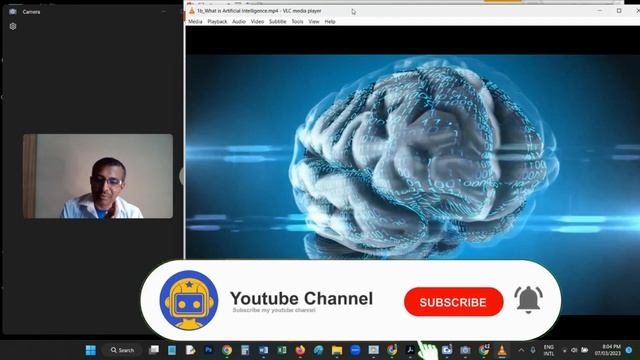Screen dimensions: 640x360
Task: Switch to VLC via taskbar cone icon
Action: (502, 350)
